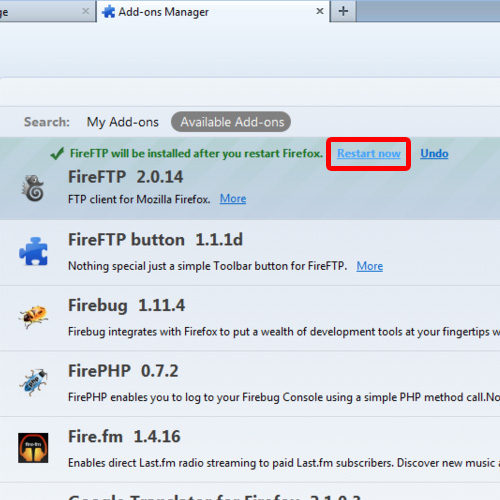The image size is (500, 500).
Task: Select Available Add-ons search filter
Action: (x=231, y=122)
